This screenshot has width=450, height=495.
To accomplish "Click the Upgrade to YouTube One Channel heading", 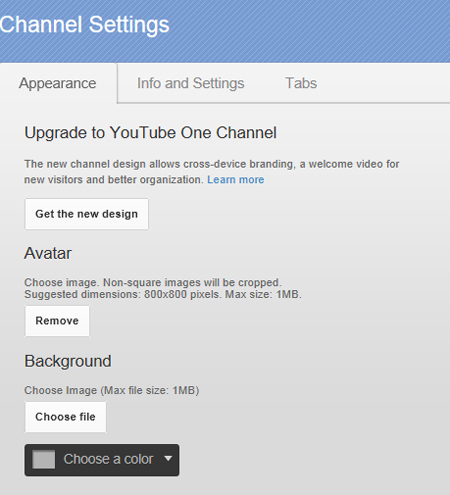I will tap(150, 133).
